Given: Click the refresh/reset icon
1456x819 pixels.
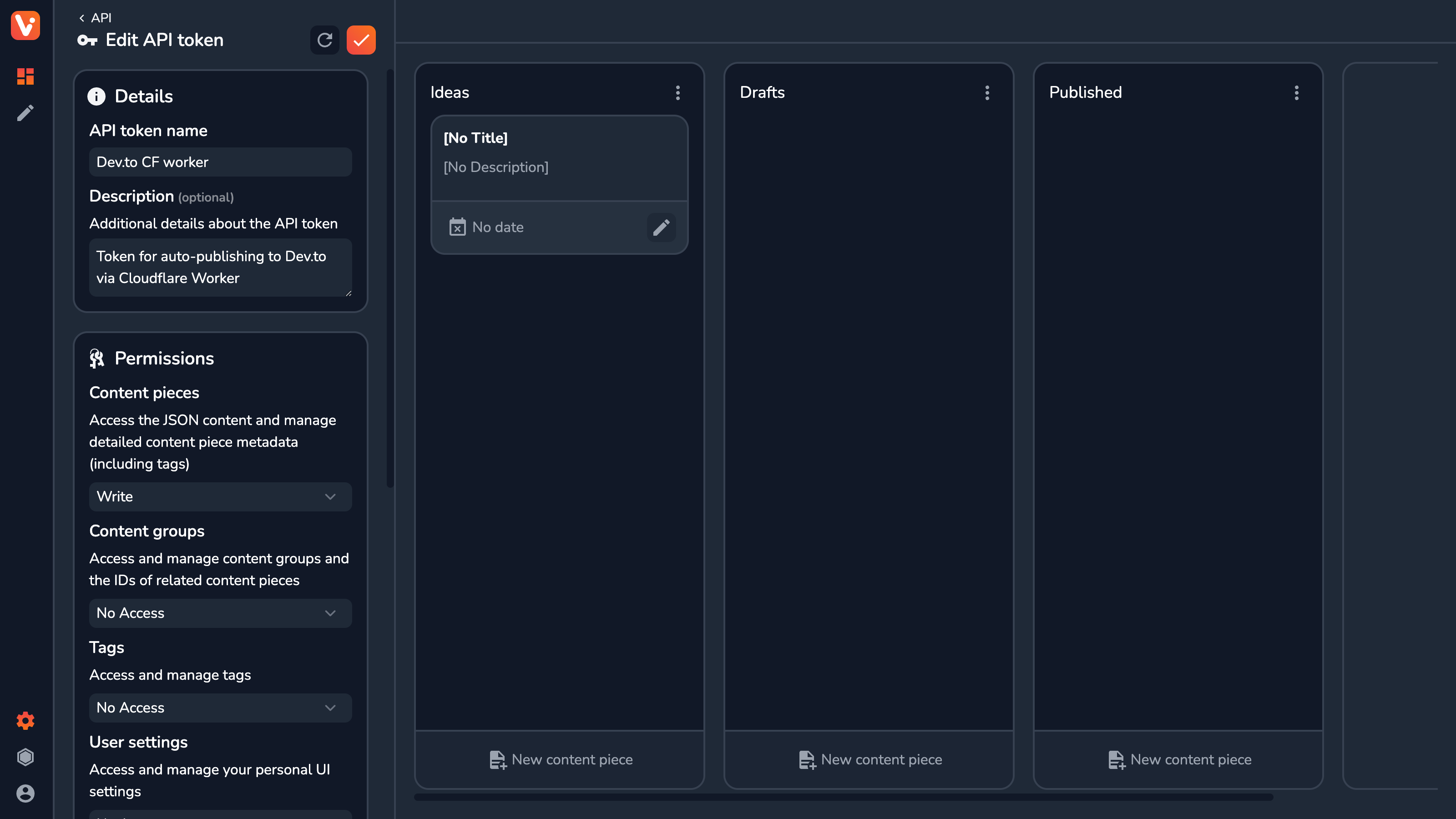Looking at the screenshot, I should pos(326,40).
